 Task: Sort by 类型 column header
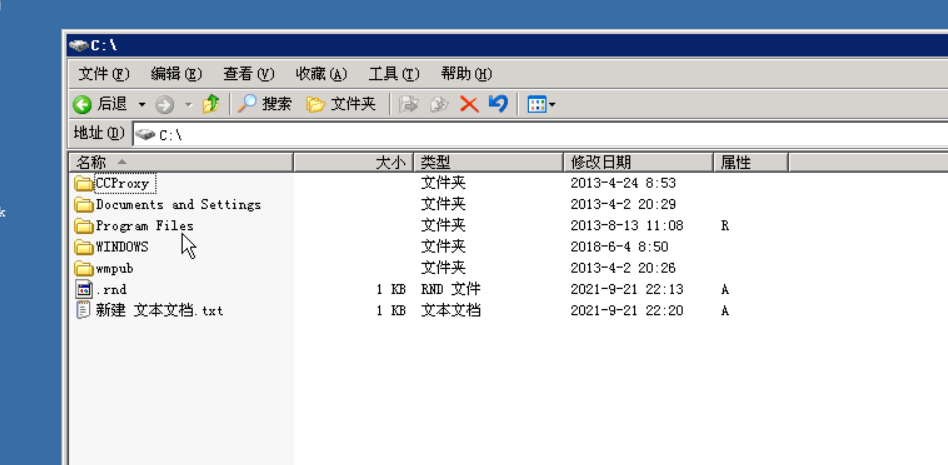(489, 162)
